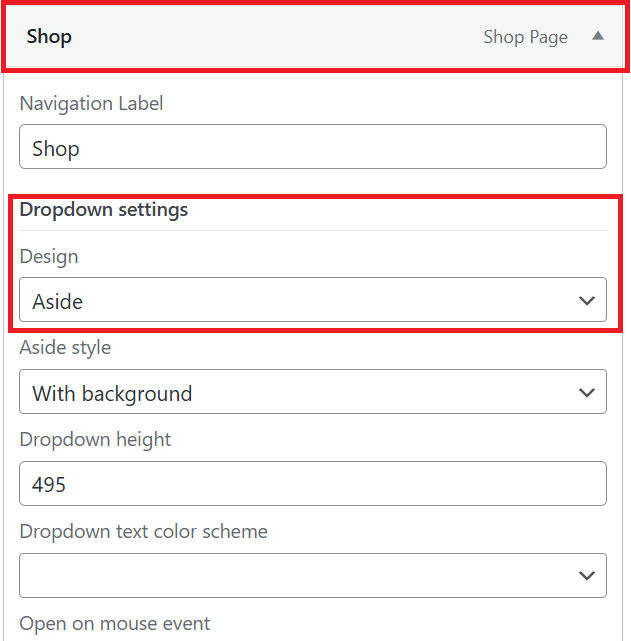Click the Navigation Label caption
Screen dimensions: 631x641
tap(91, 103)
